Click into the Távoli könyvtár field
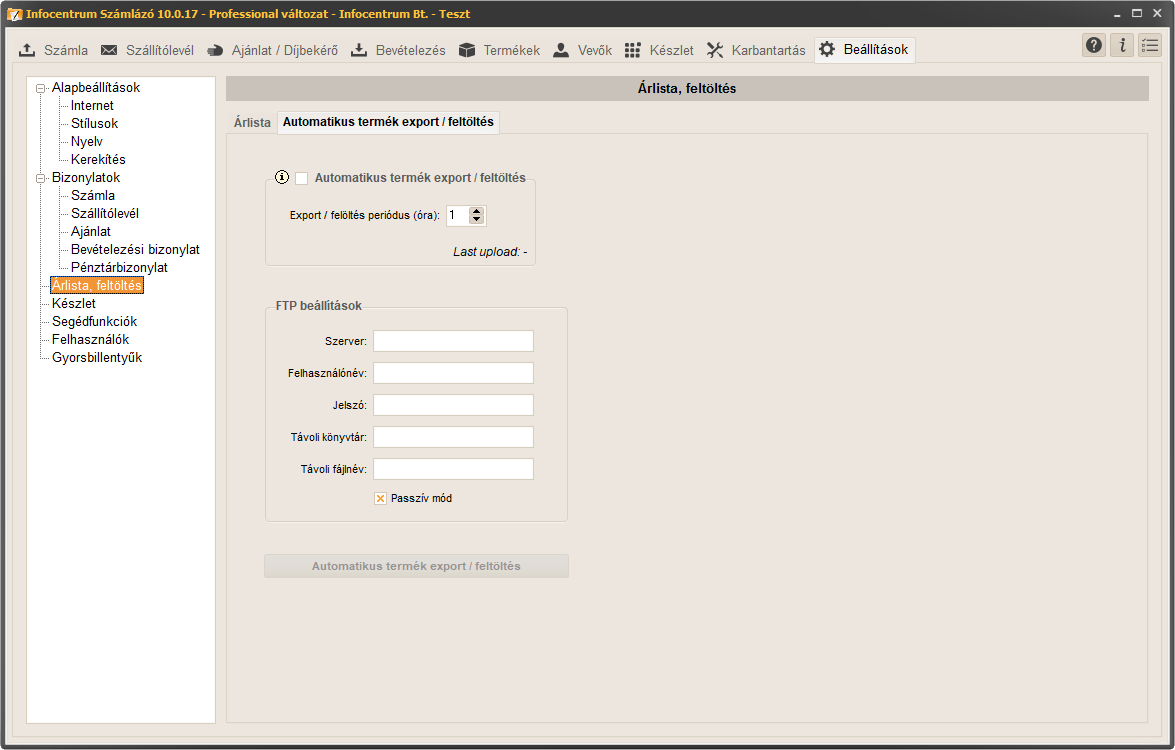This screenshot has width=1175, height=750. click(x=453, y=437)
